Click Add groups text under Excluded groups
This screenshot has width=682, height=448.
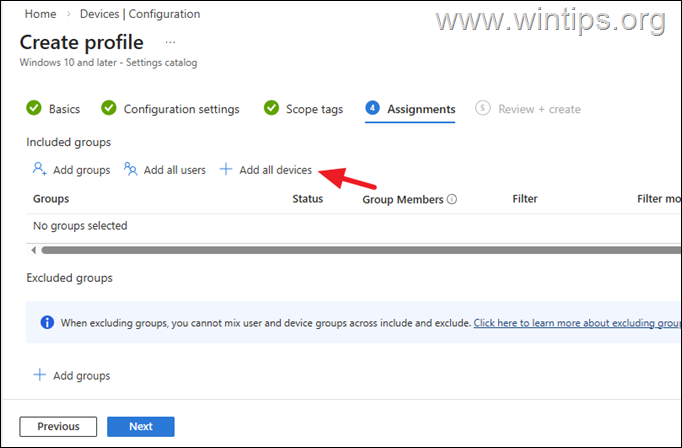click(x=82, y=376)
